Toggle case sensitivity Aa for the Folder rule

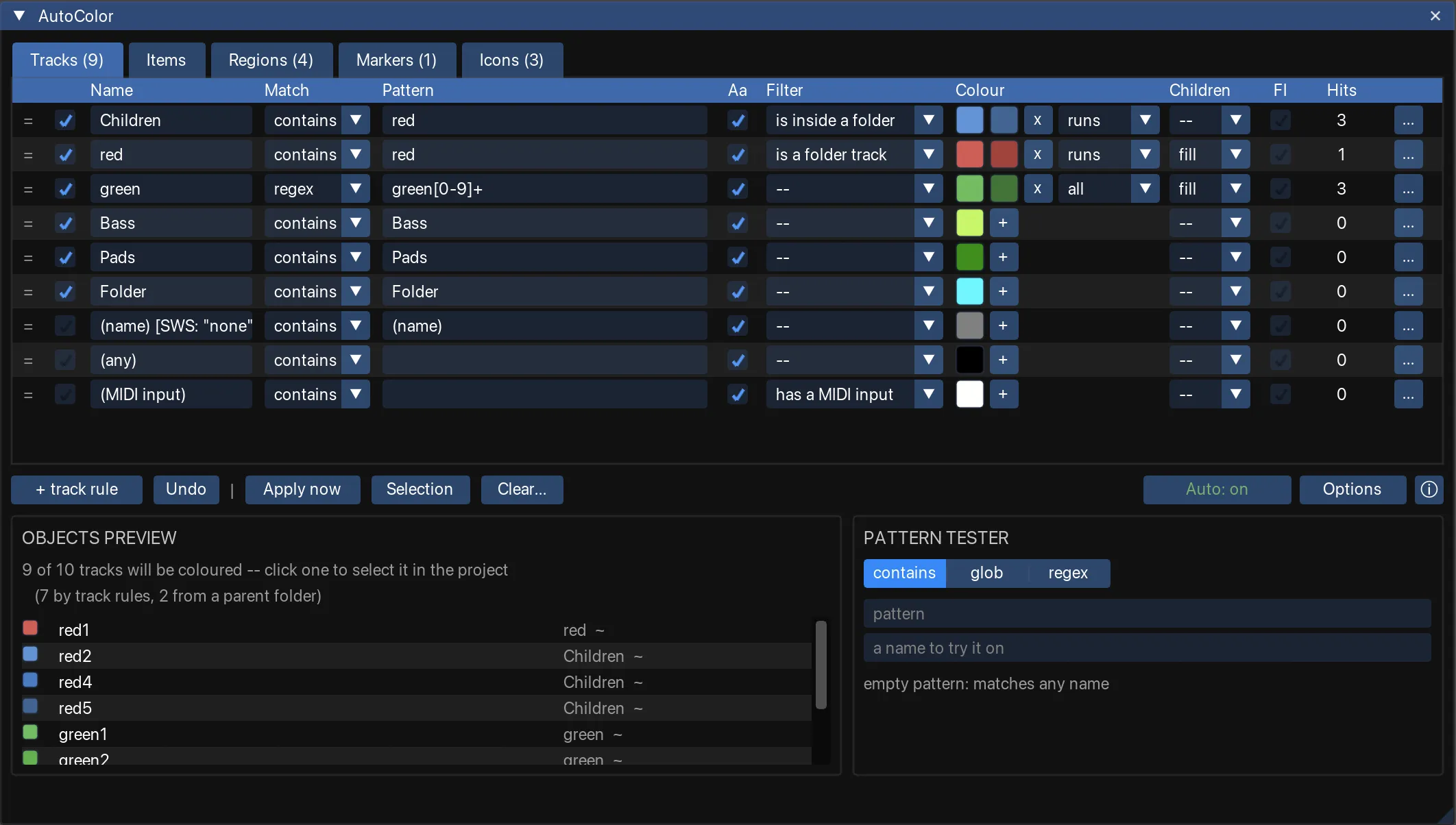(x=738, y=292)
